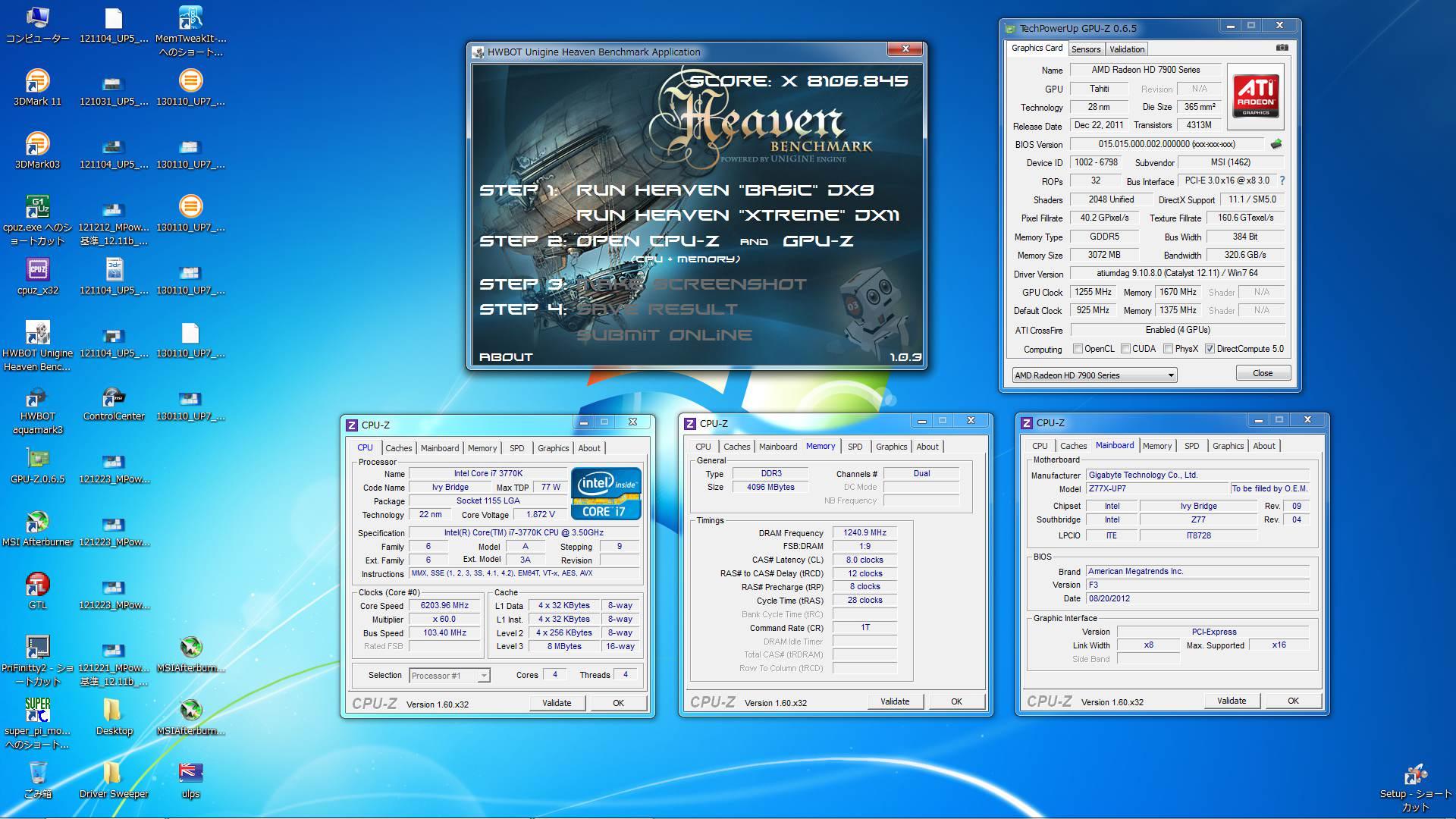Open the cpuz_x32 desktop icon
This screenshot has height=819, width=1456.
tap(37, 276)
